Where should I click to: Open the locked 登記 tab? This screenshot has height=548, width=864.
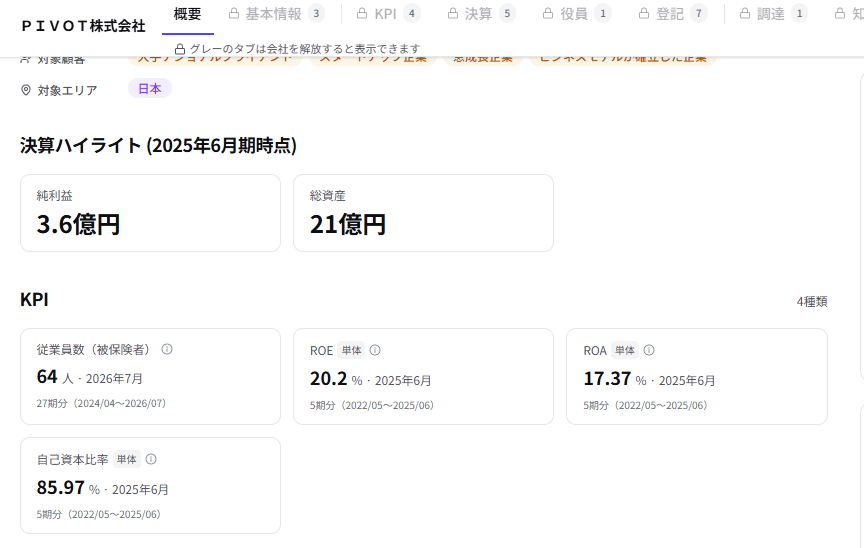673,14
